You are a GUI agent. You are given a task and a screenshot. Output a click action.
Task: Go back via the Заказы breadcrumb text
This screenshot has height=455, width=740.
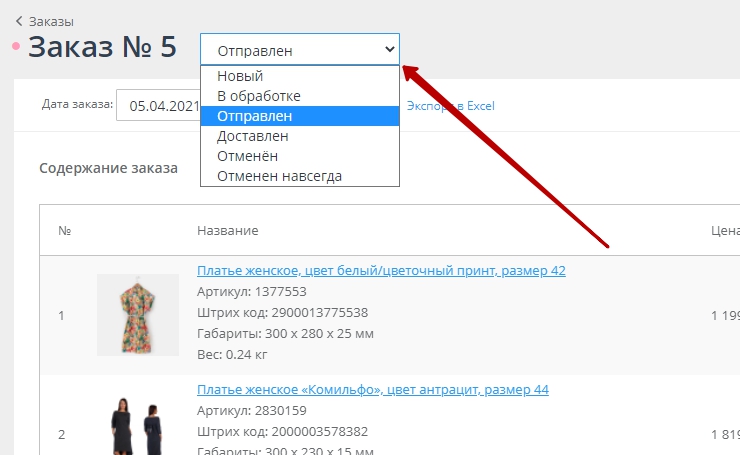pos(51,21)
